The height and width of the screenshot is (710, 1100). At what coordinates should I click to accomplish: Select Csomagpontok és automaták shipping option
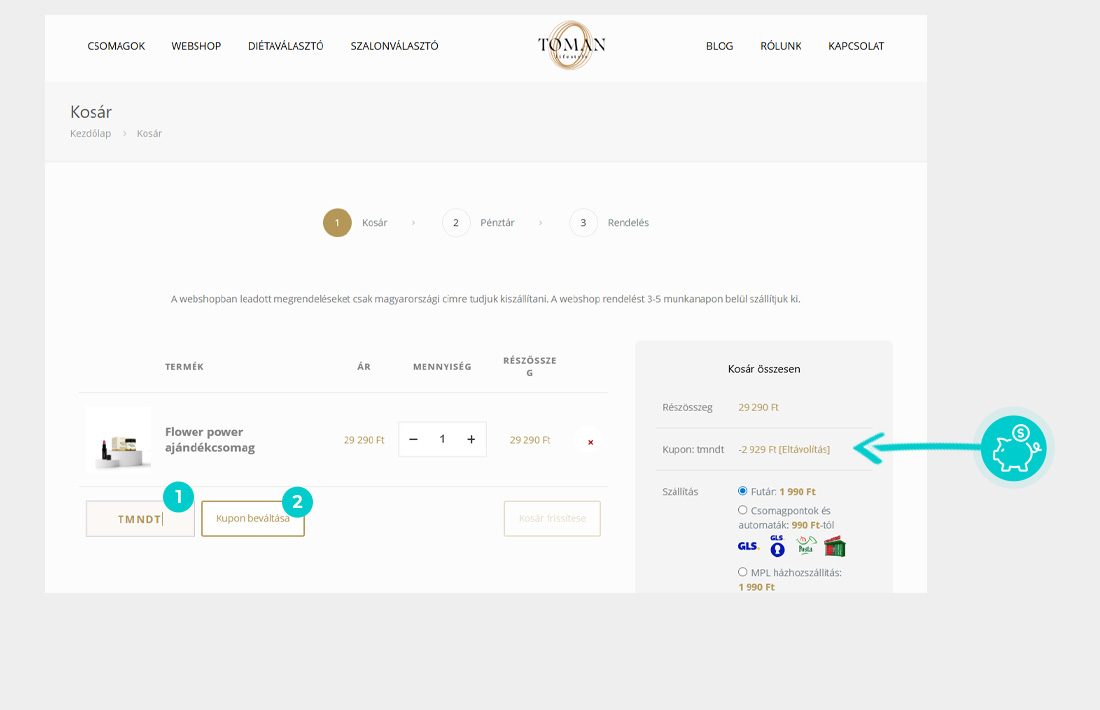[743, 510]
